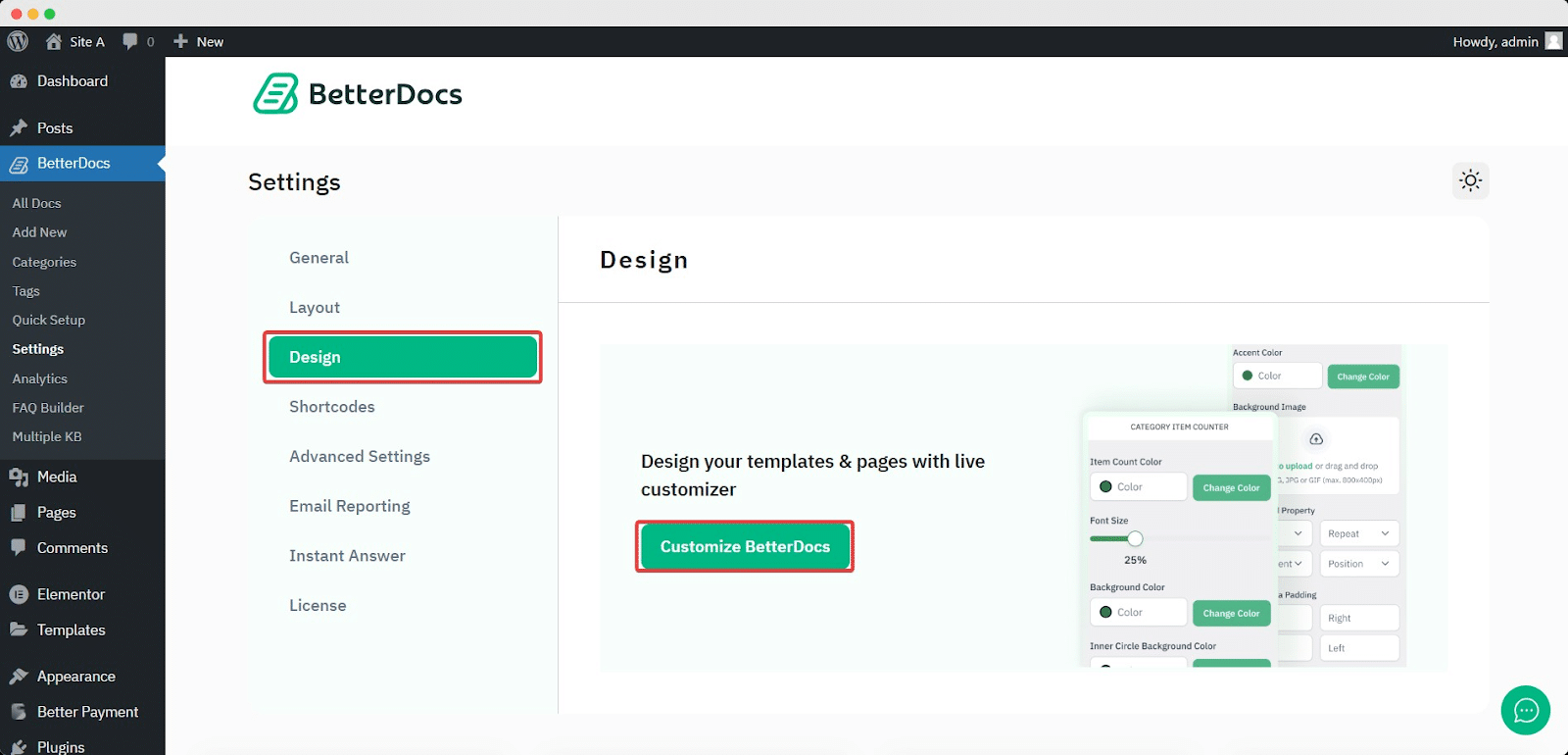Screen dimensions: 1568x755
Task: Click the upload drop area in preview
Action: tap(1337, 456)
